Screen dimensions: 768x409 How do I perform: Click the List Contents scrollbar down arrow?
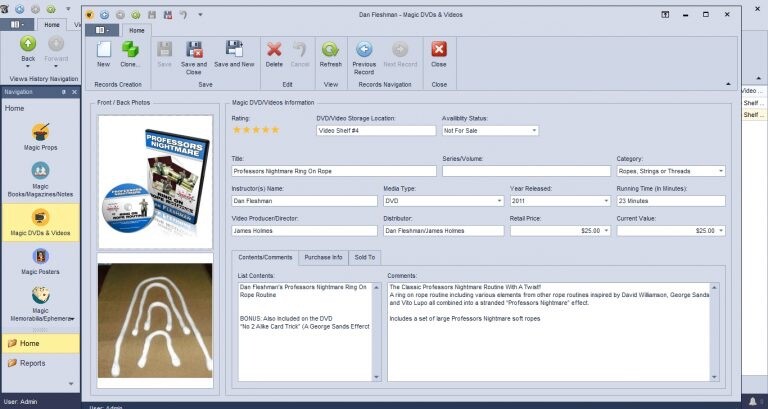click(377, 377)
